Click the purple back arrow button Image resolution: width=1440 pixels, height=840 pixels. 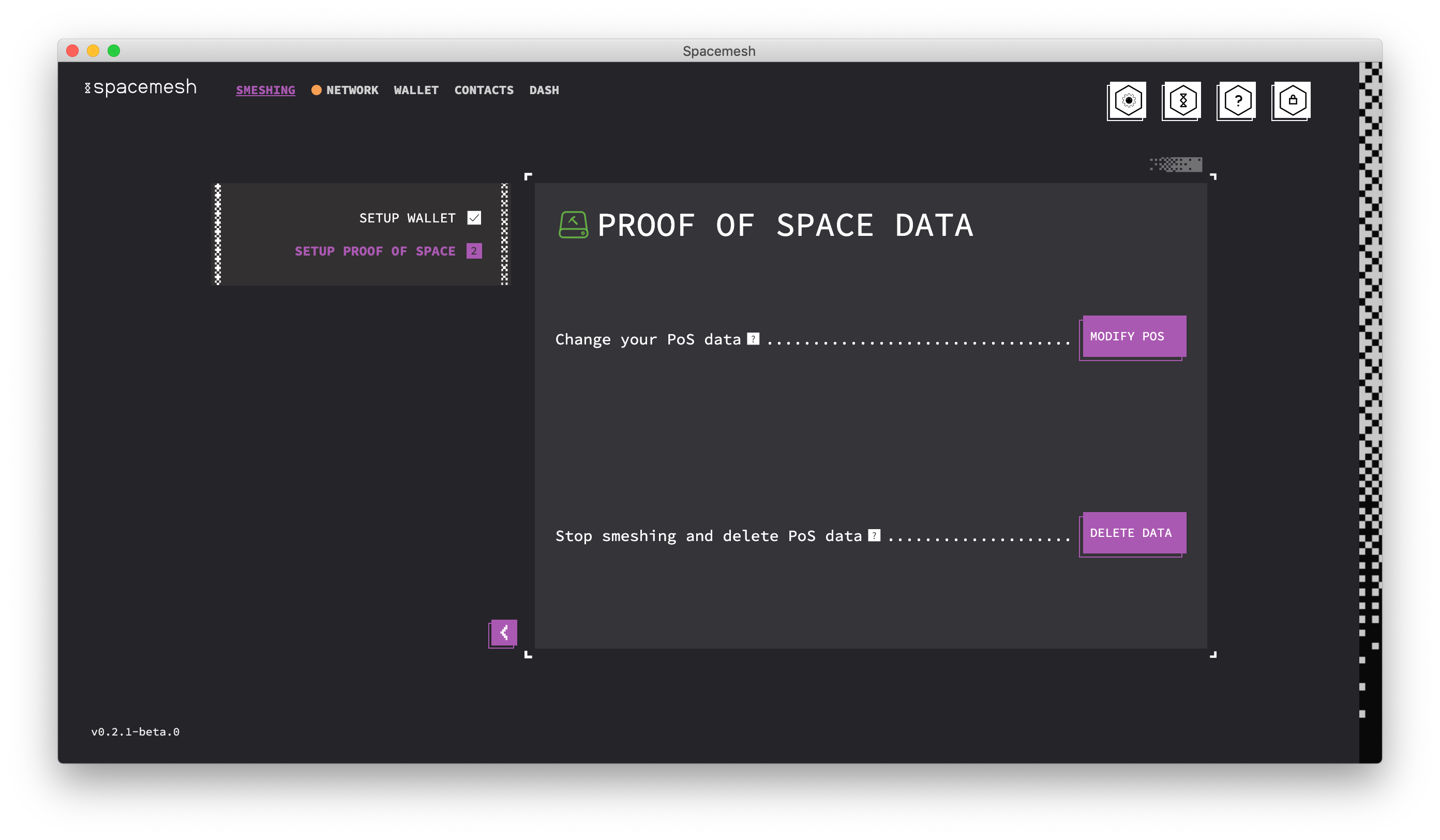(504, 633)
